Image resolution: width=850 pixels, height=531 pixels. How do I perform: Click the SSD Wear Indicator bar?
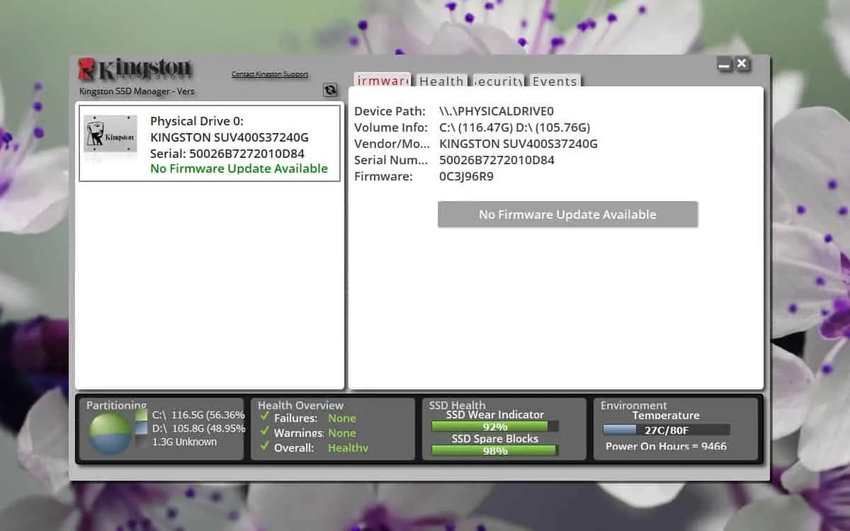click(495, 426)
